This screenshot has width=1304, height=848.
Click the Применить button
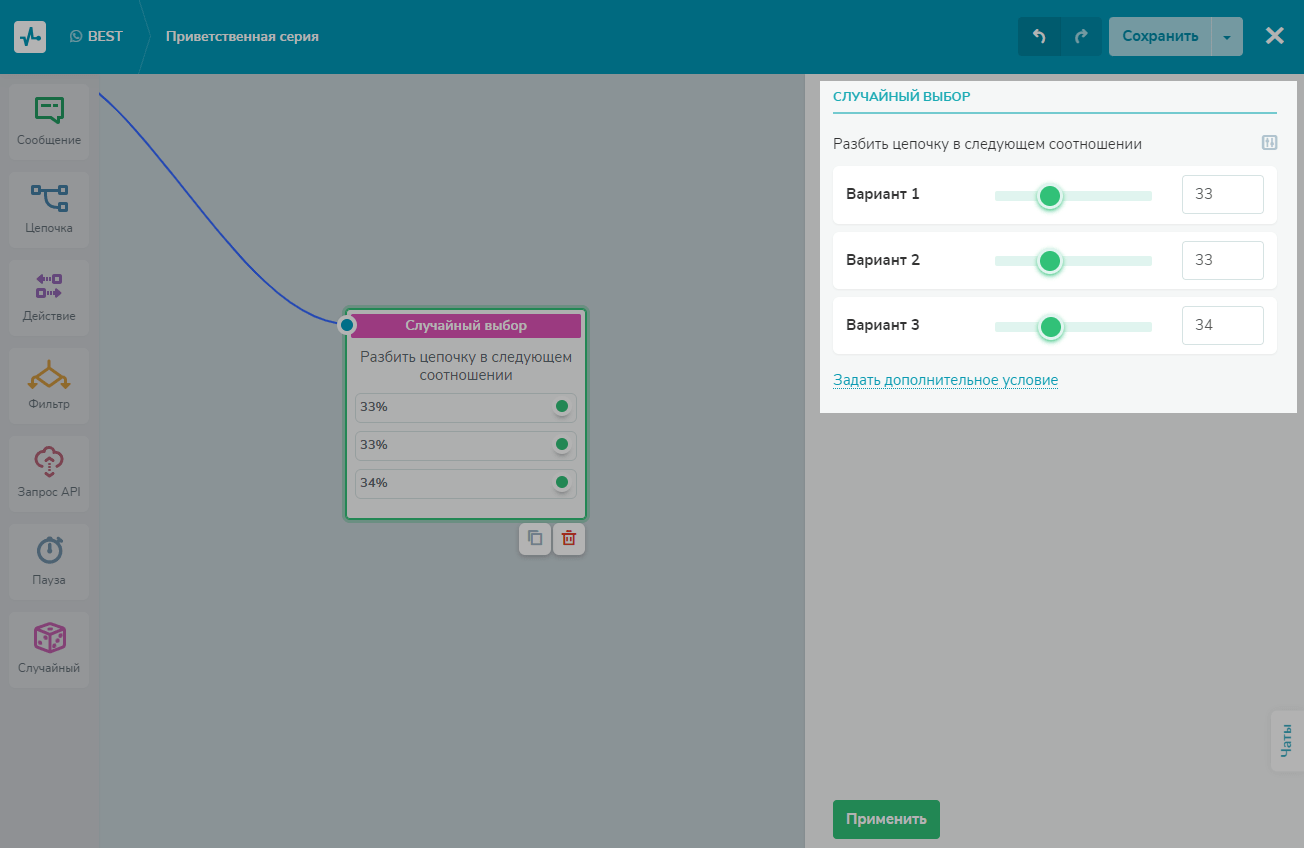click(886, 819)
